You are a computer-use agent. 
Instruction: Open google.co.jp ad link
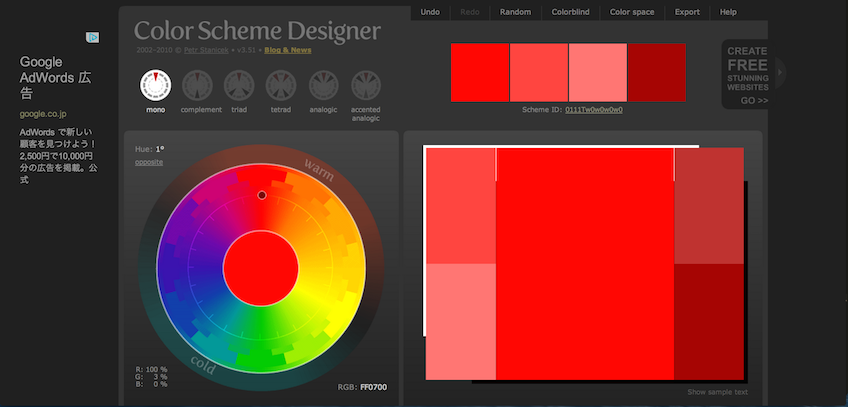point(43,114)
